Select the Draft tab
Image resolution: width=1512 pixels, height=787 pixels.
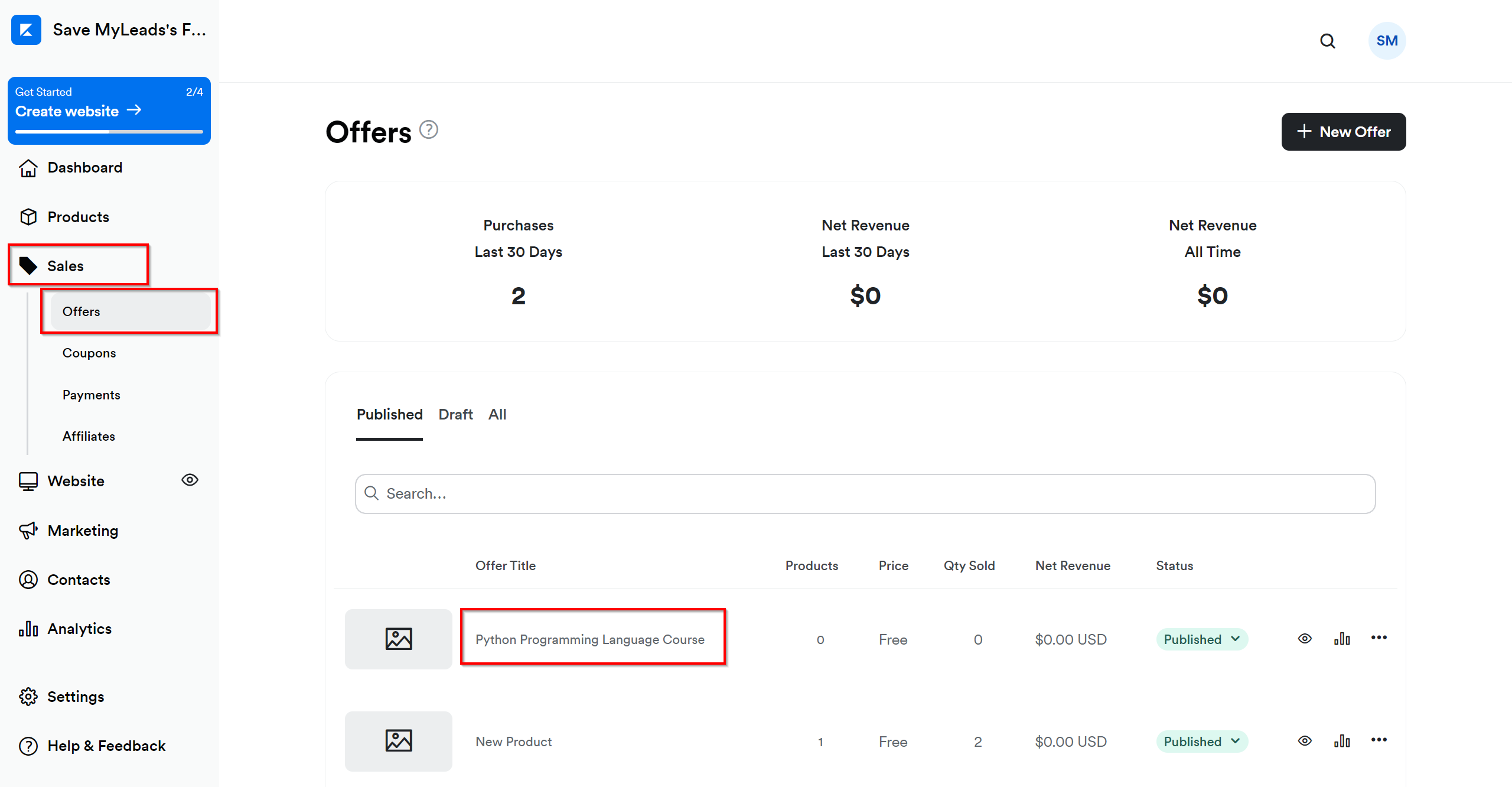click(x=455, y=414)
